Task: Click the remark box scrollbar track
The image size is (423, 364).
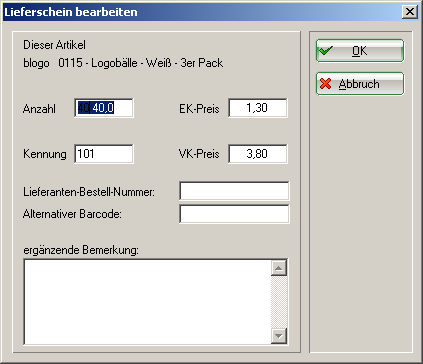Action: (x=279, y=302)
